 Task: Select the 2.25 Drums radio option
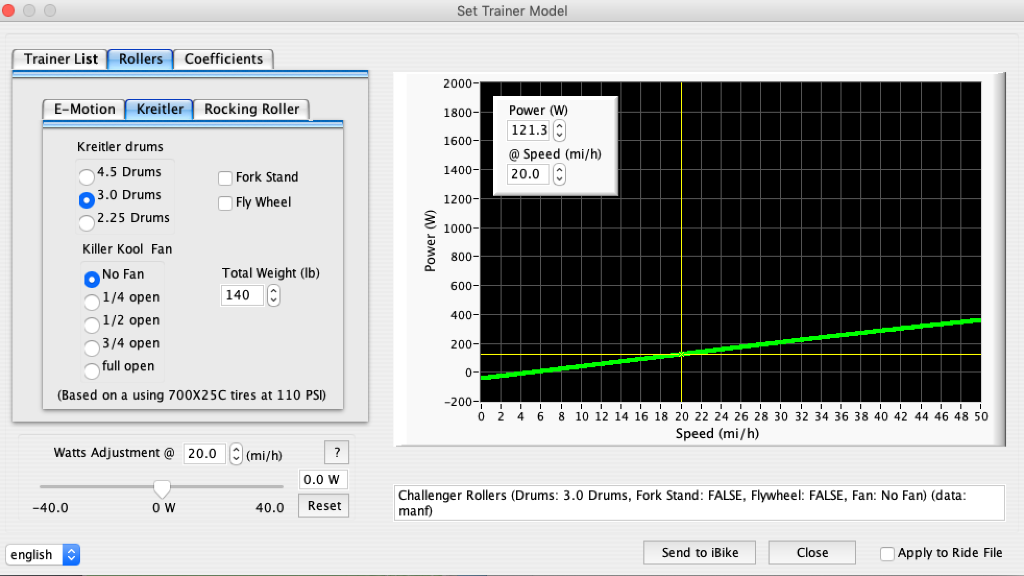point(87,220)
